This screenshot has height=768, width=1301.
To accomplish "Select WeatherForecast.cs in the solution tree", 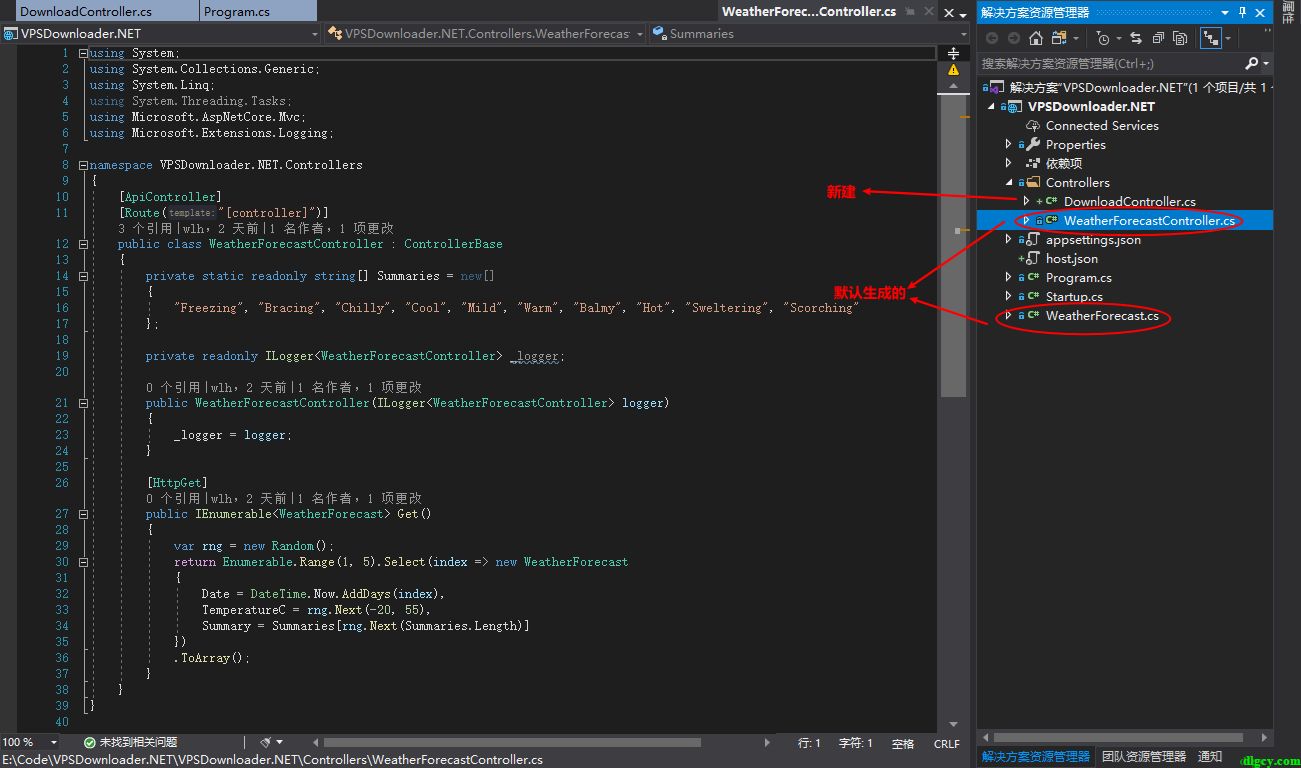I will 1102,315.
